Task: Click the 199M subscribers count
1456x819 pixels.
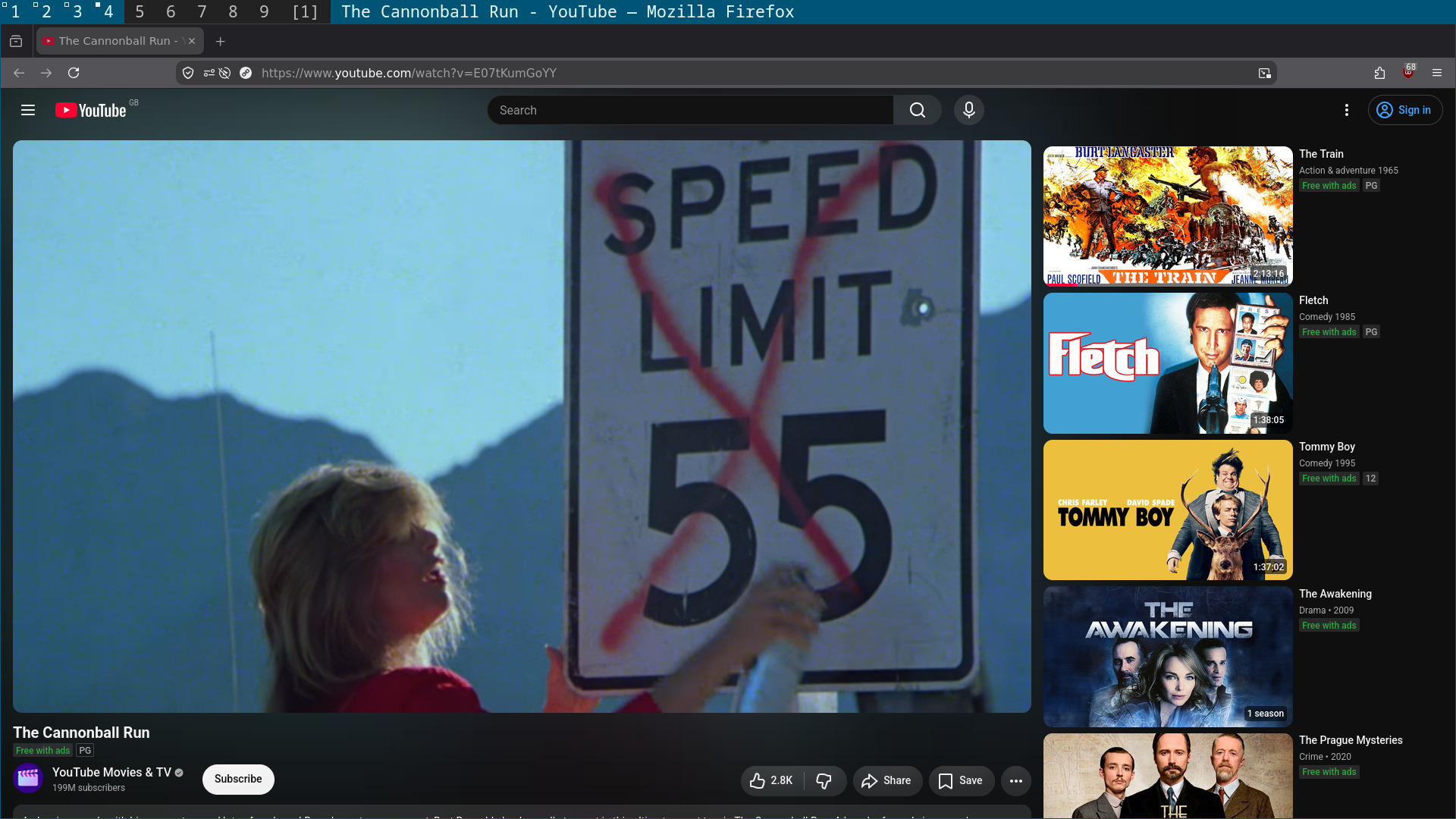Action: point(89,788)
